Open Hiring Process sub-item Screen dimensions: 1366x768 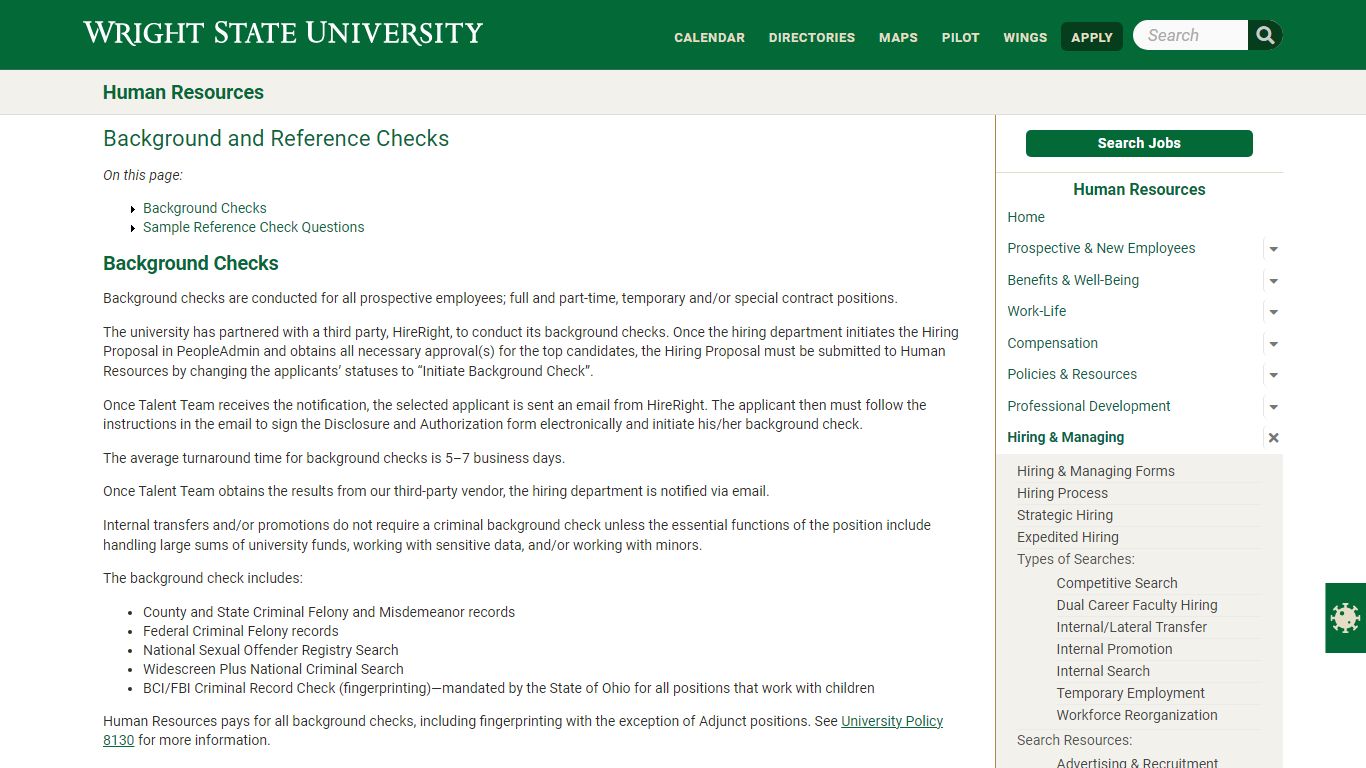tap(1062, 493)
